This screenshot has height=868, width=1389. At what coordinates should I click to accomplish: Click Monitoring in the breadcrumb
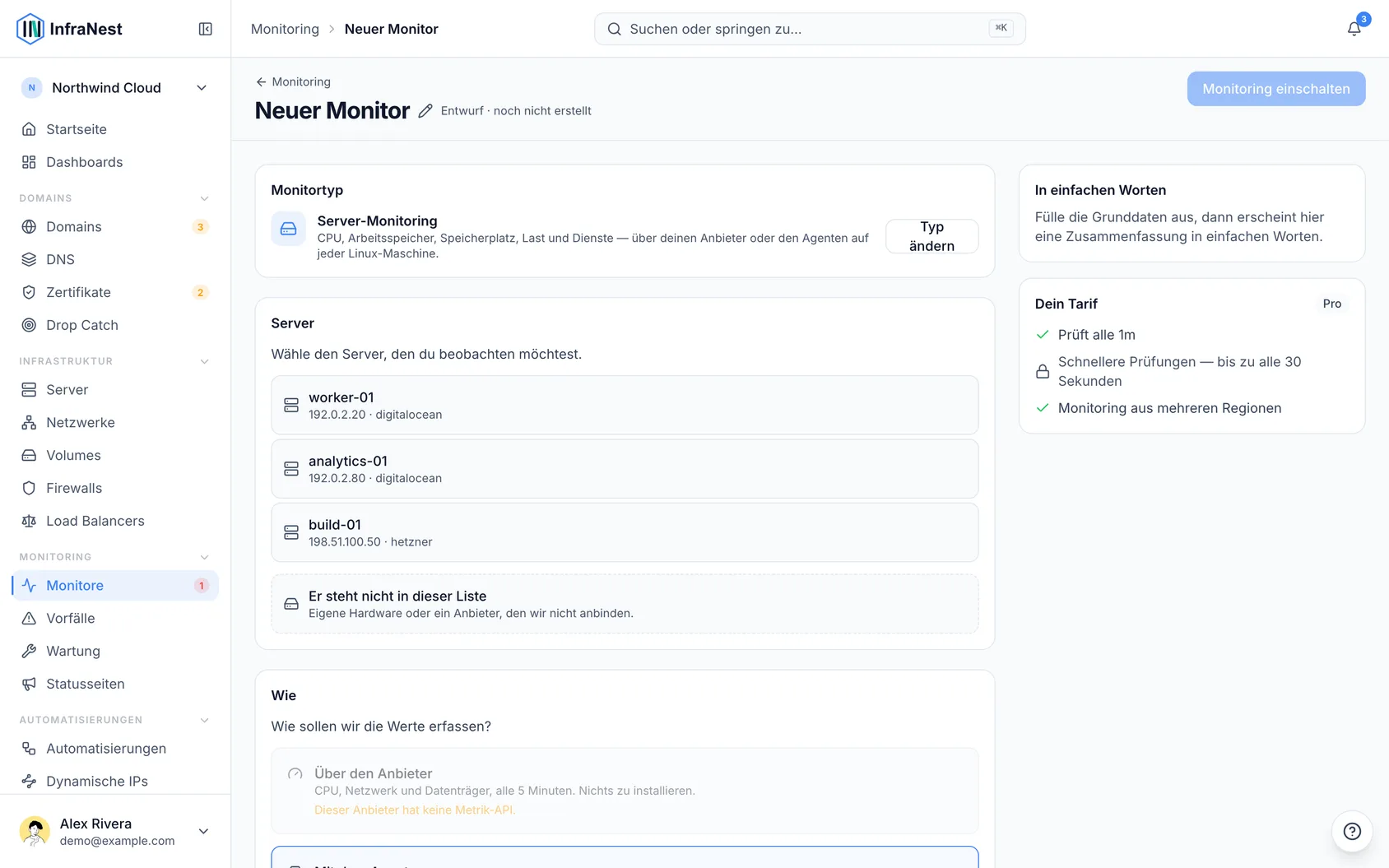pyautogui.click(x=285, y=29)
